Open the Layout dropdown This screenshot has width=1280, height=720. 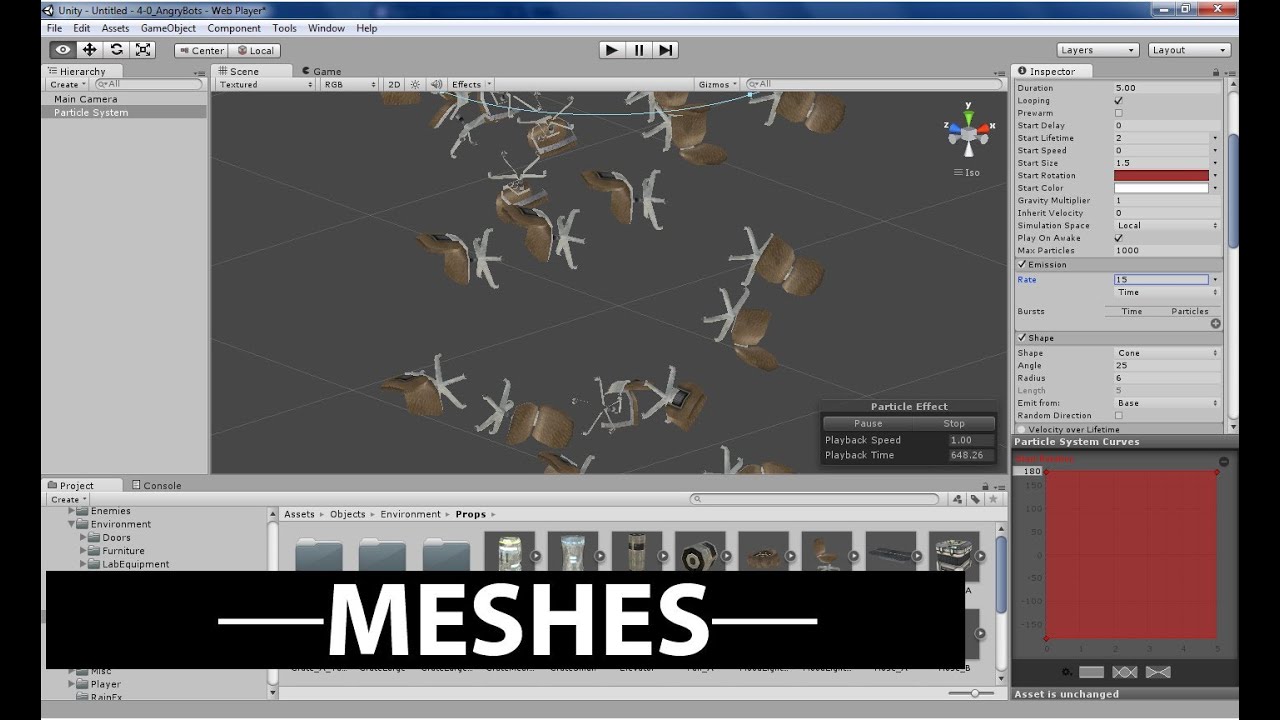pos(1189,50)
